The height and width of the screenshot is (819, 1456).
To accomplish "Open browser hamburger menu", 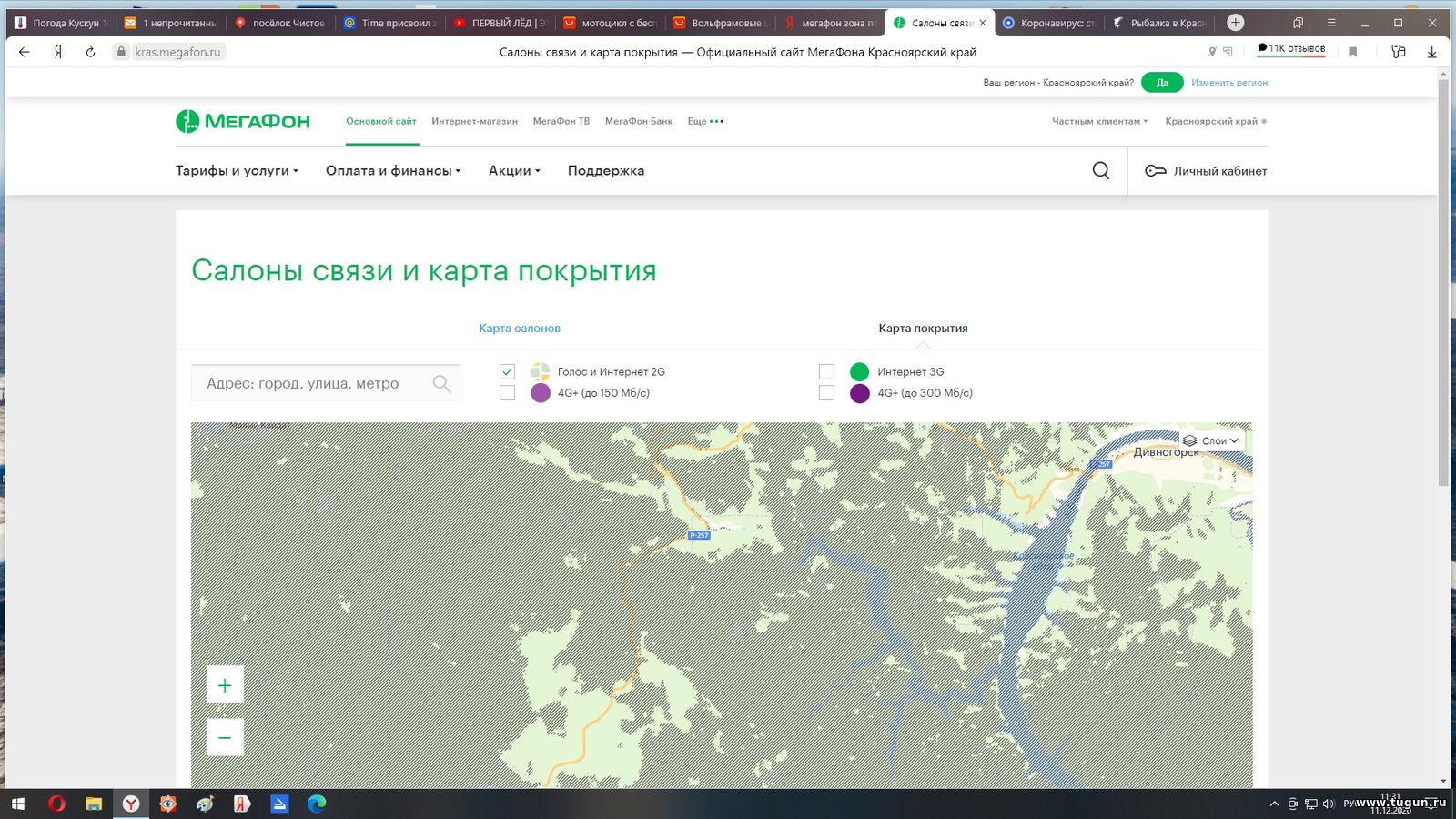I will pos(1331,23).
